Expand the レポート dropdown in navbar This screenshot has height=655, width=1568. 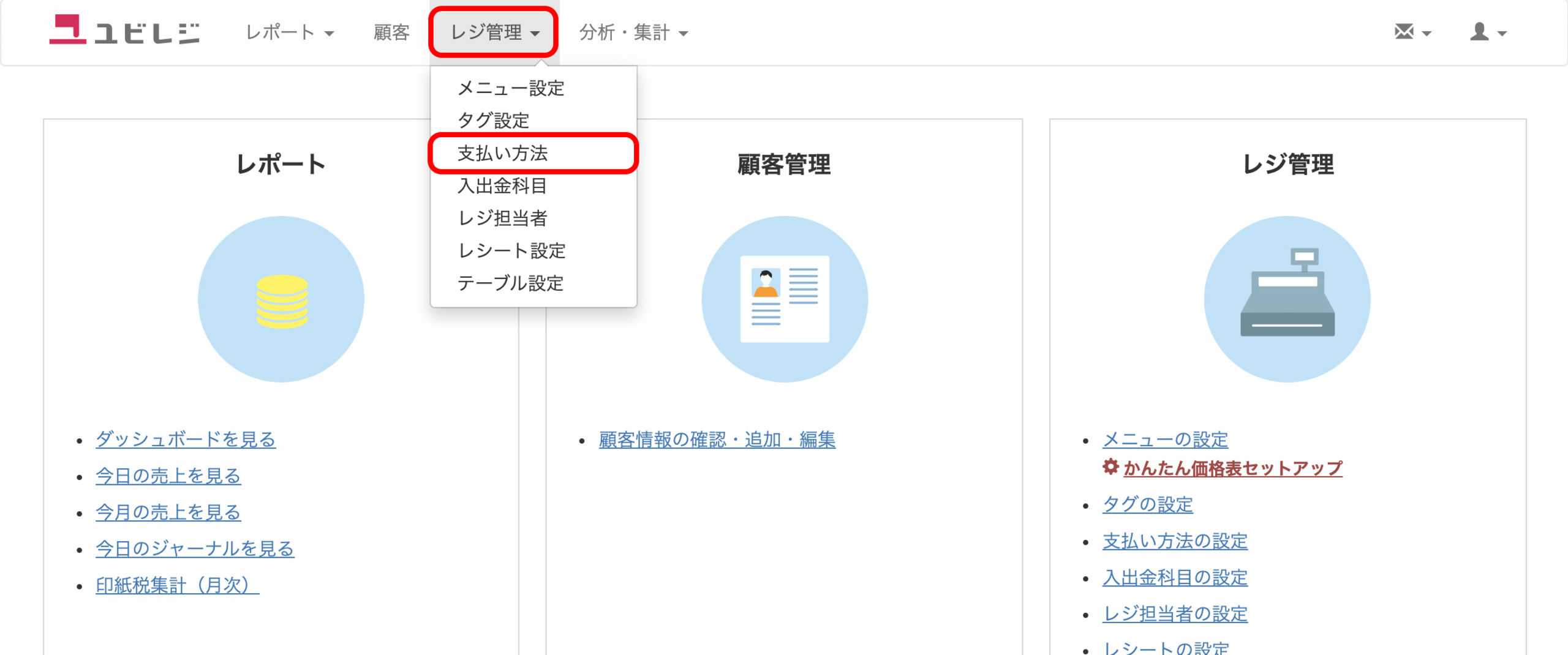[290, 32]
